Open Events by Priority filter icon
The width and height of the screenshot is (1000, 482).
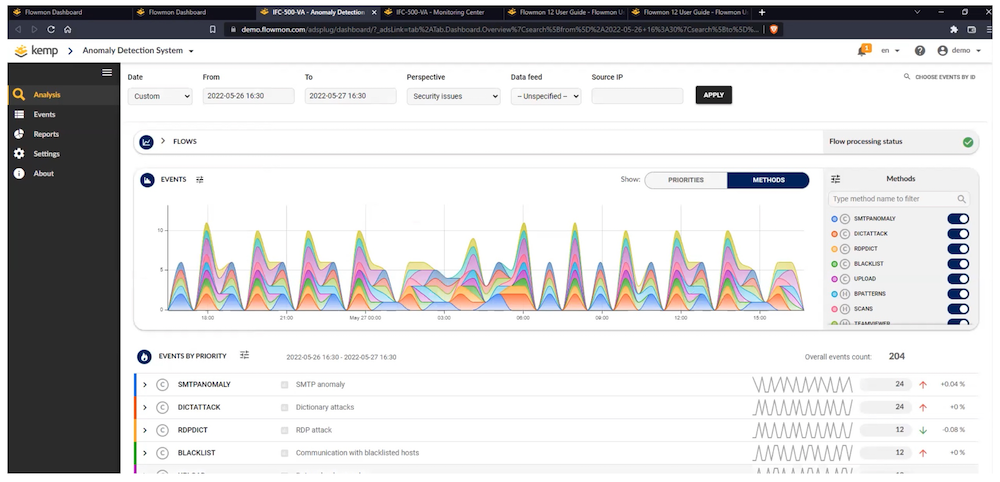coord(245,355)
